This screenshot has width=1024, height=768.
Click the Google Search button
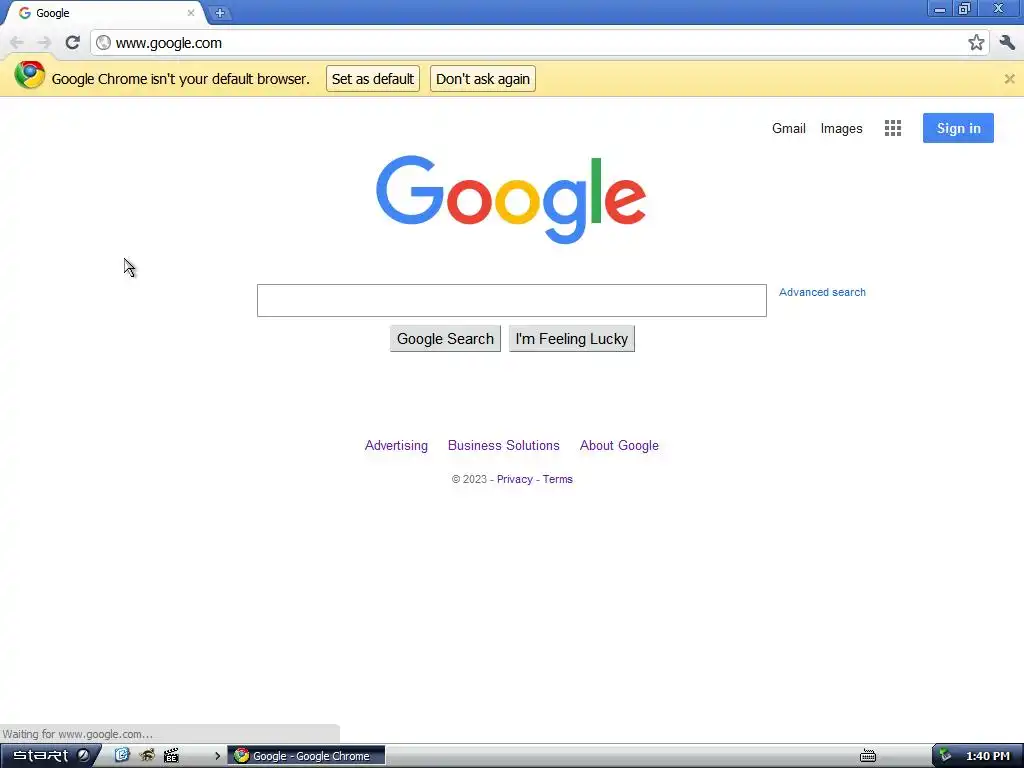[x=445, y=339]
